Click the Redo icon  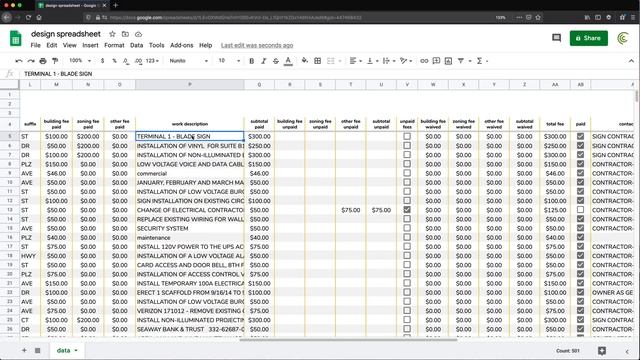point(31,61)
